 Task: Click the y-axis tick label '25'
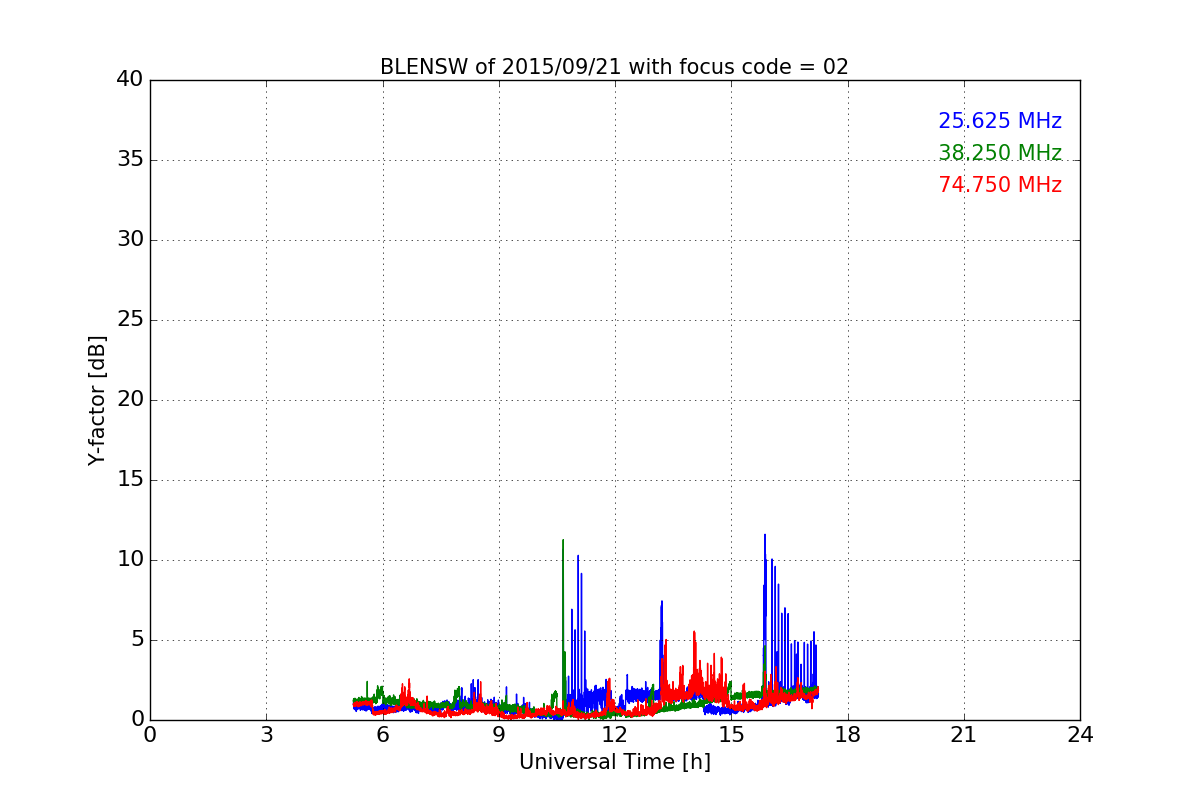[130, 319]
